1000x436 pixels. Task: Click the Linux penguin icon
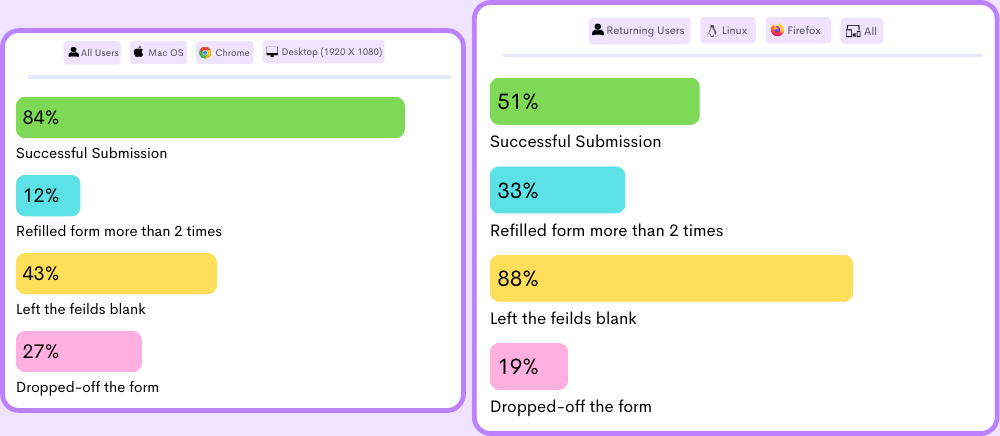pos(712,31)
